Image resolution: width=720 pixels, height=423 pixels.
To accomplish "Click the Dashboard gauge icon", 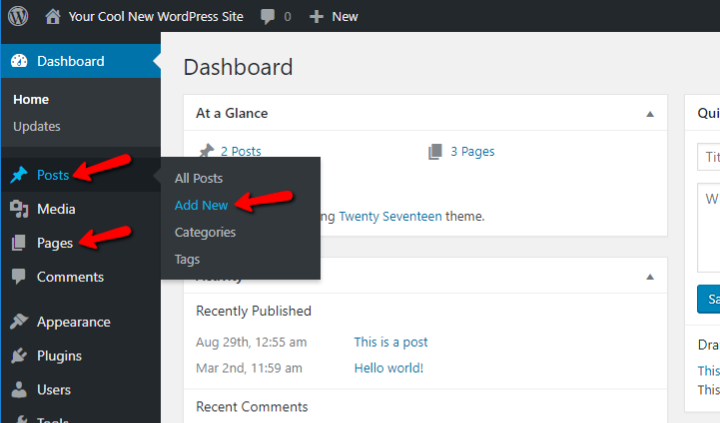I will tap(19, 61).
